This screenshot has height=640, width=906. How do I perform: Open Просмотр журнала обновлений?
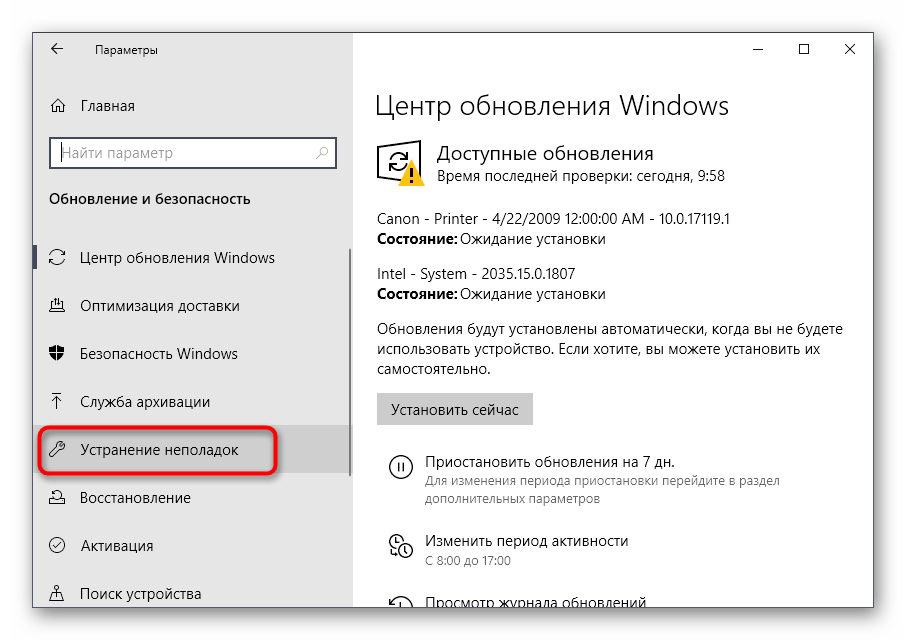coord(535,602)
